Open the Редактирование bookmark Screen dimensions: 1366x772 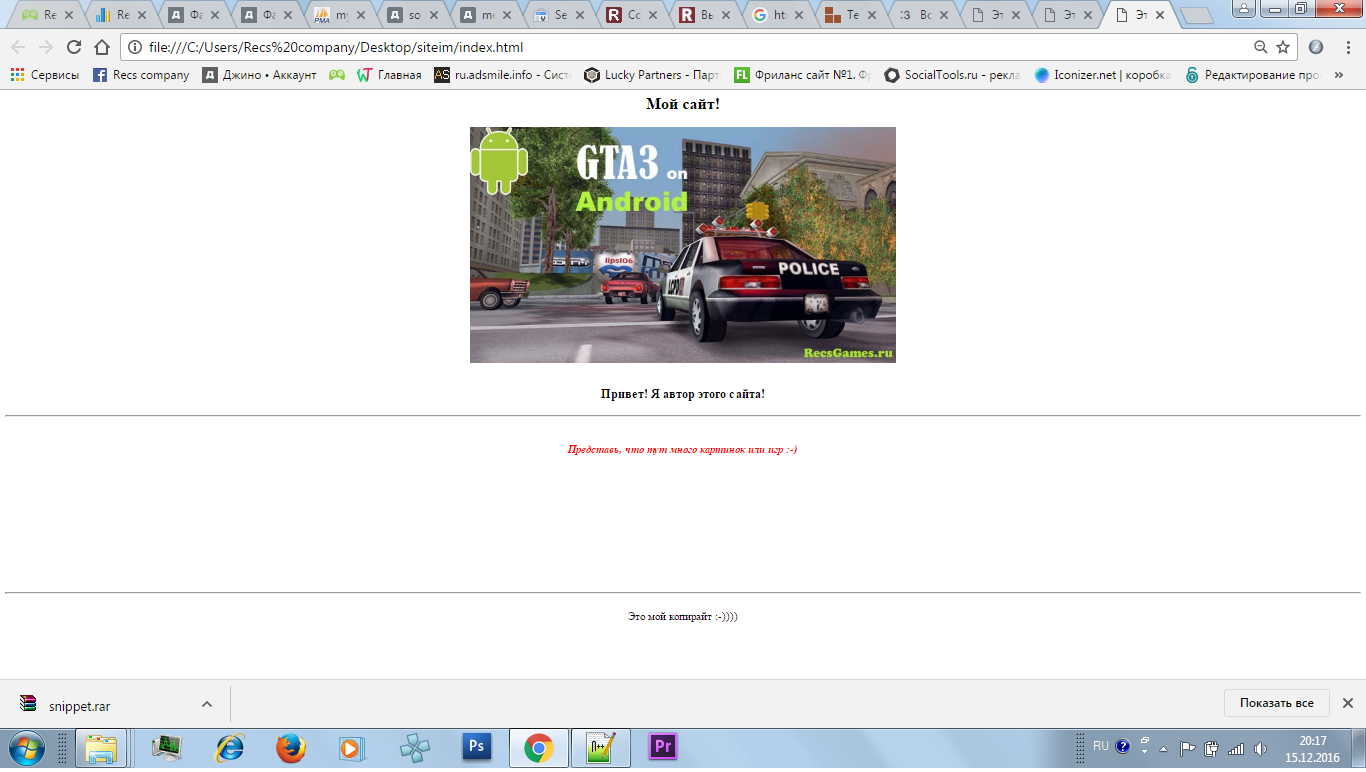coord(1253,75)
